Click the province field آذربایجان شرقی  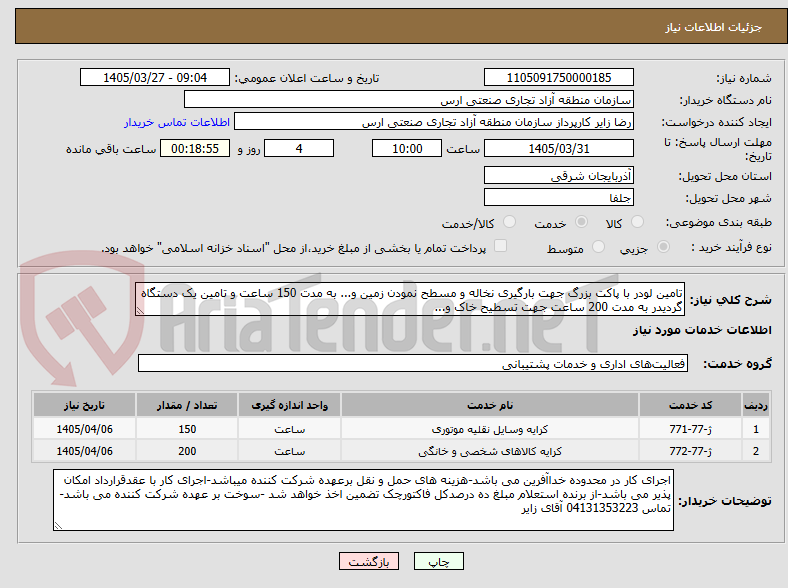point(558,175)
